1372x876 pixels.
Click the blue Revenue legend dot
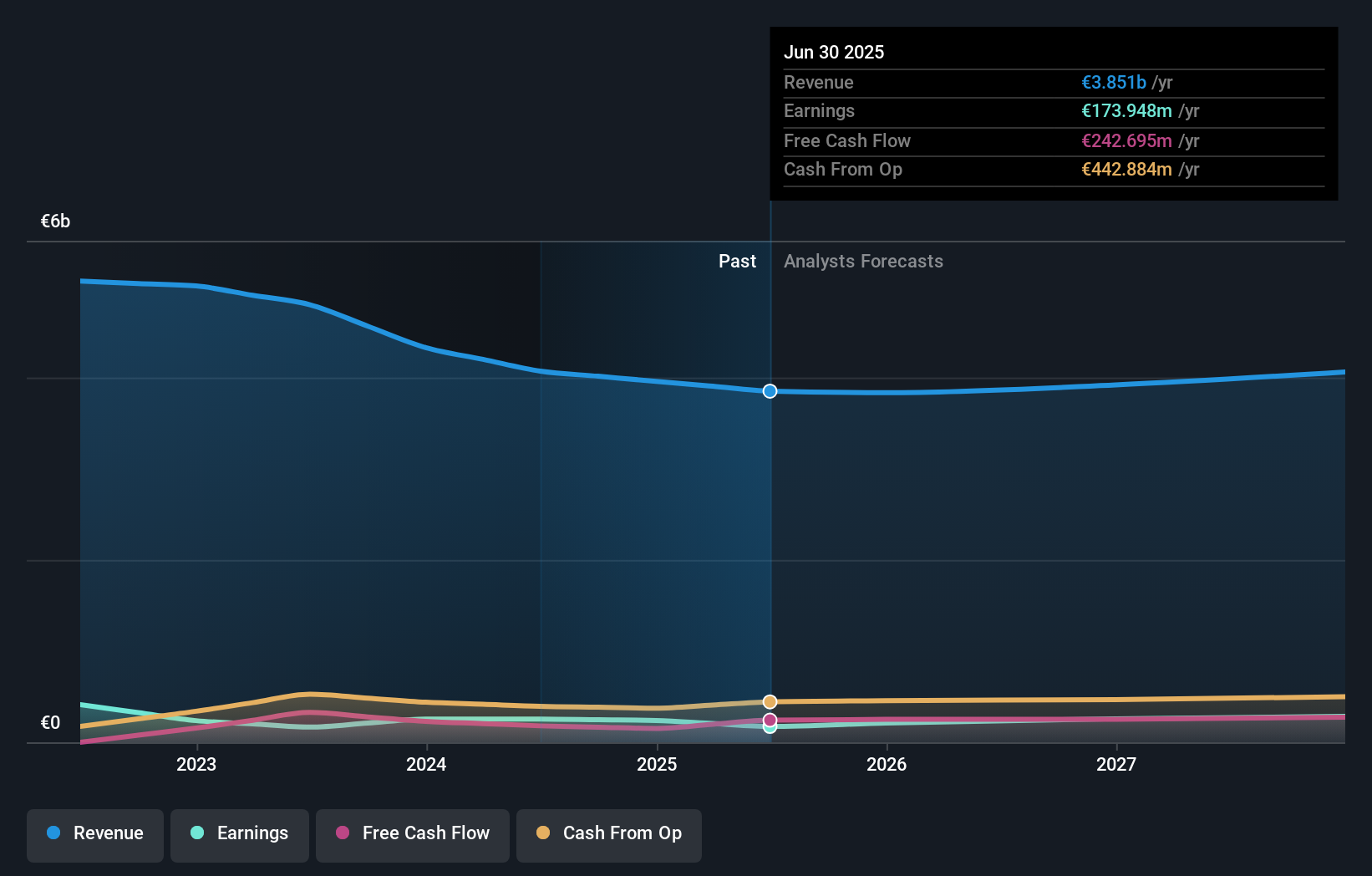tap(52, 833)
